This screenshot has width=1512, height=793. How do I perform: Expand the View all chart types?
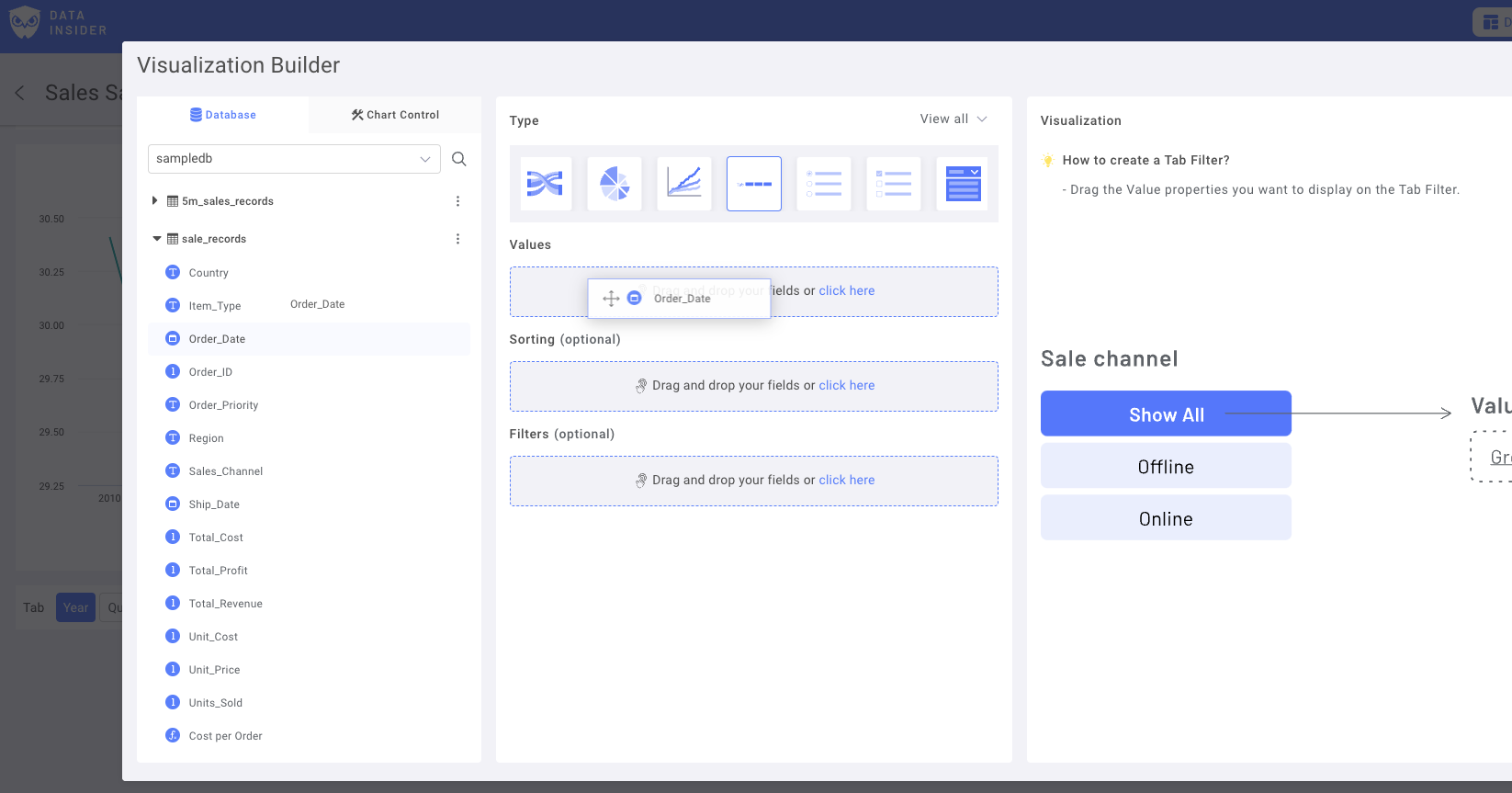coord(953,119)
